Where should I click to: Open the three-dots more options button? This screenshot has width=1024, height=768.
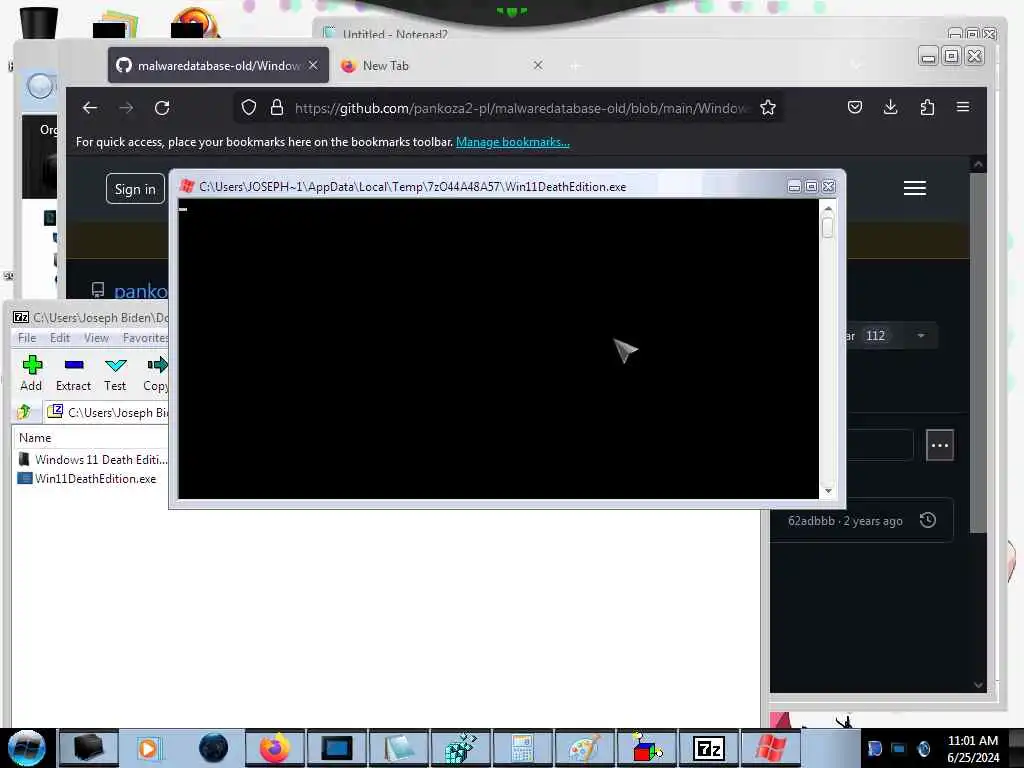[x=940, y=445]
